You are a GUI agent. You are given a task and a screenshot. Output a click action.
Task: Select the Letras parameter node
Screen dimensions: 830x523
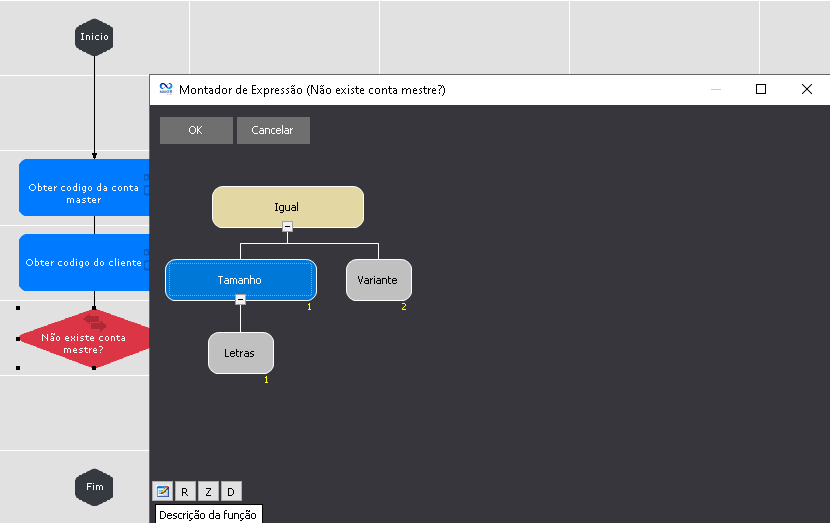coord(240,353)
